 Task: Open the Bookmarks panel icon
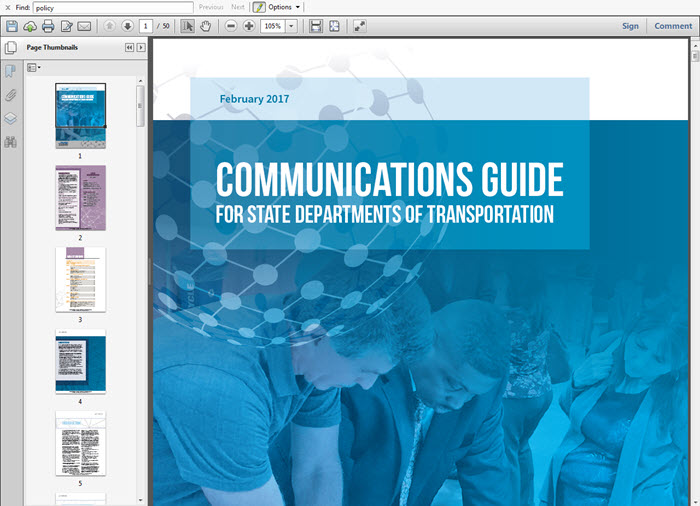10,71
